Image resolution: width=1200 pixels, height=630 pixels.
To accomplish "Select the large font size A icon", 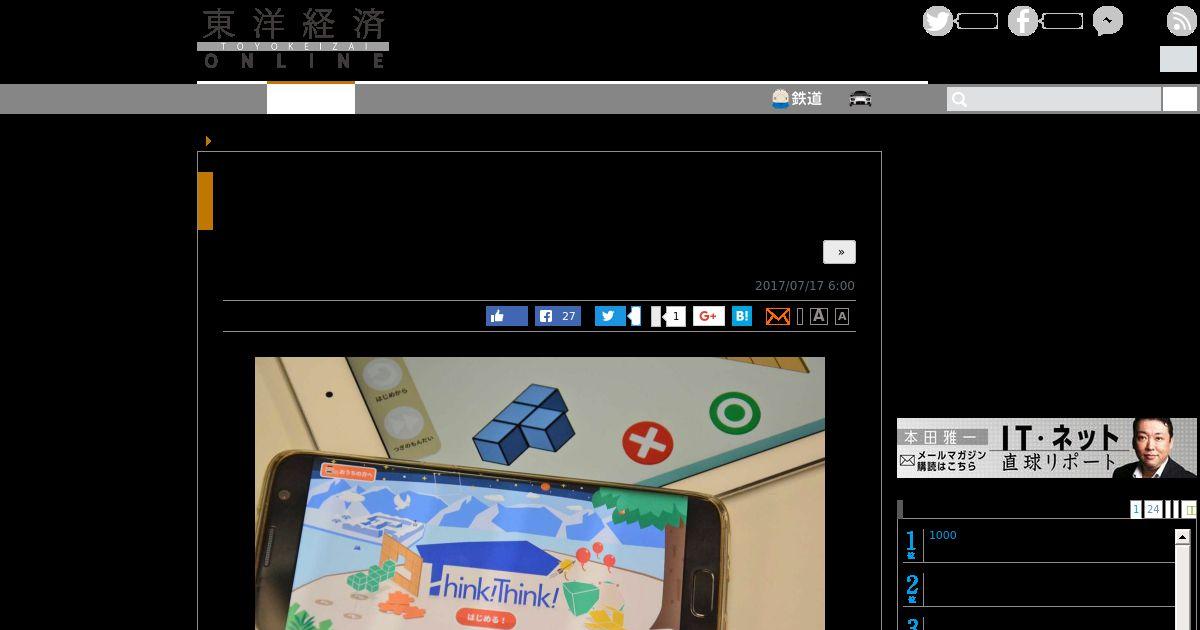I will [x=819, y=316].
